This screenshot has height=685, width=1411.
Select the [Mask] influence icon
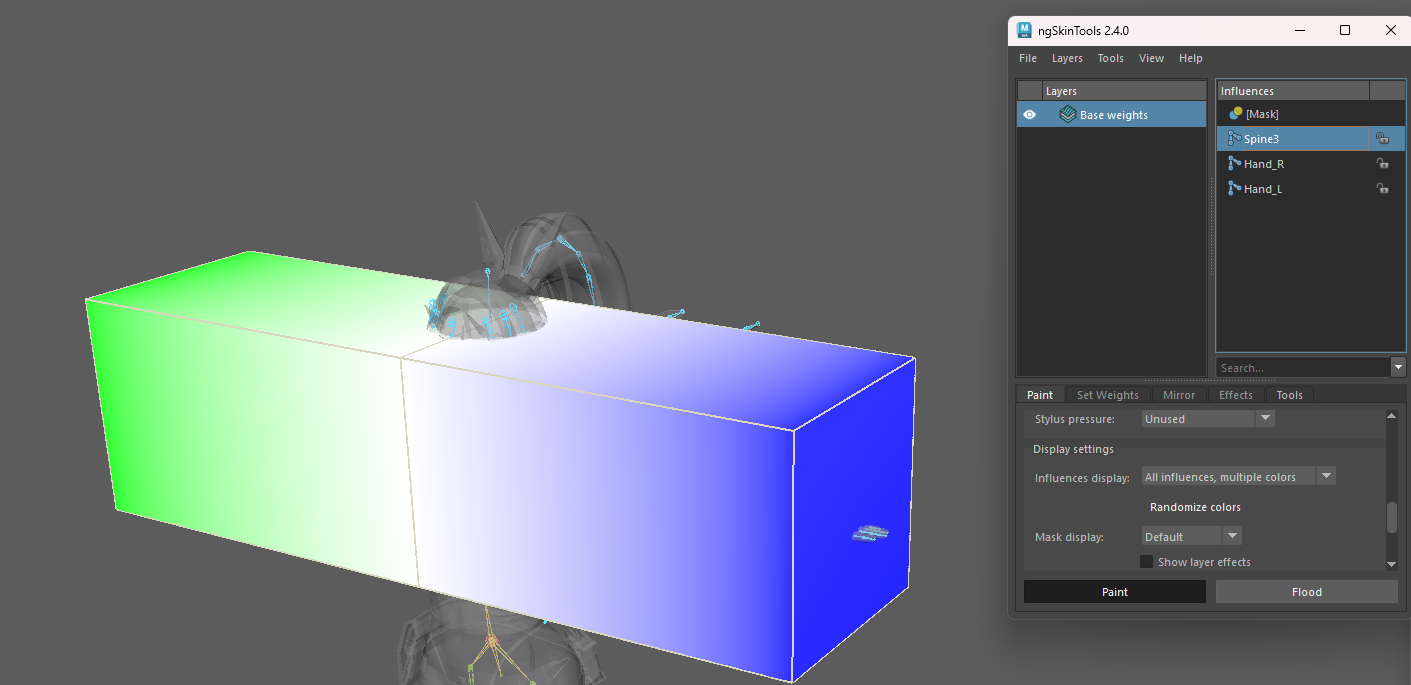tap(1236, 114)
